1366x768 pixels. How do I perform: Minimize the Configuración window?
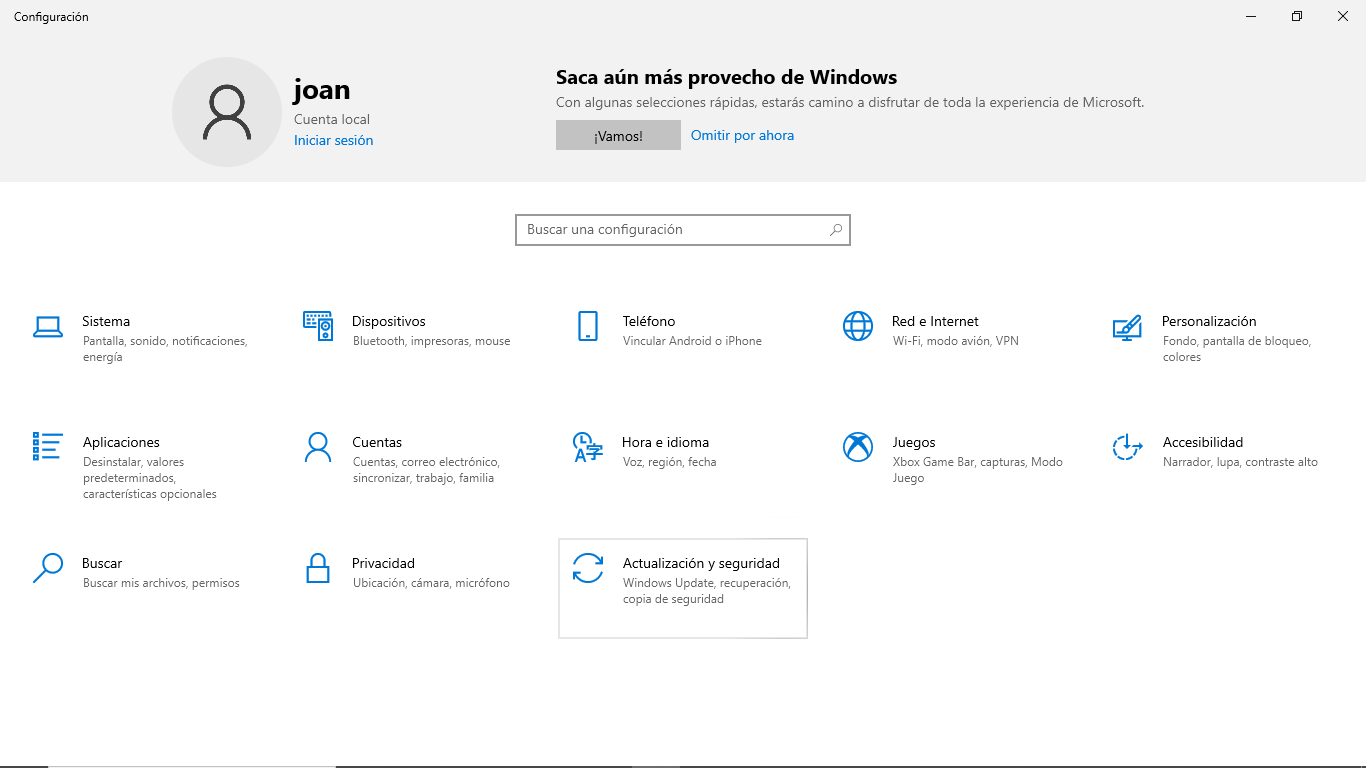(1251, 16)
